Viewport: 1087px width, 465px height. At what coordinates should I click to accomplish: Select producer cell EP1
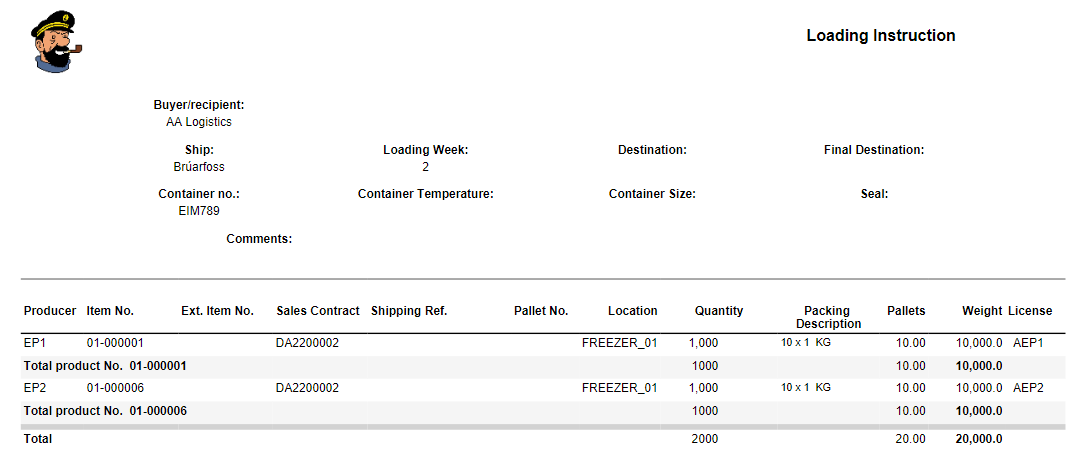[35, 343]
